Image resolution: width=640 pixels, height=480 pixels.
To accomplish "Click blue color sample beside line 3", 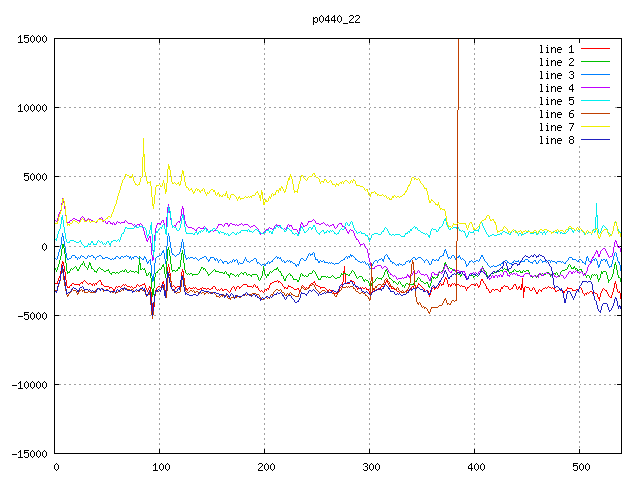I will tap(596, 75).
